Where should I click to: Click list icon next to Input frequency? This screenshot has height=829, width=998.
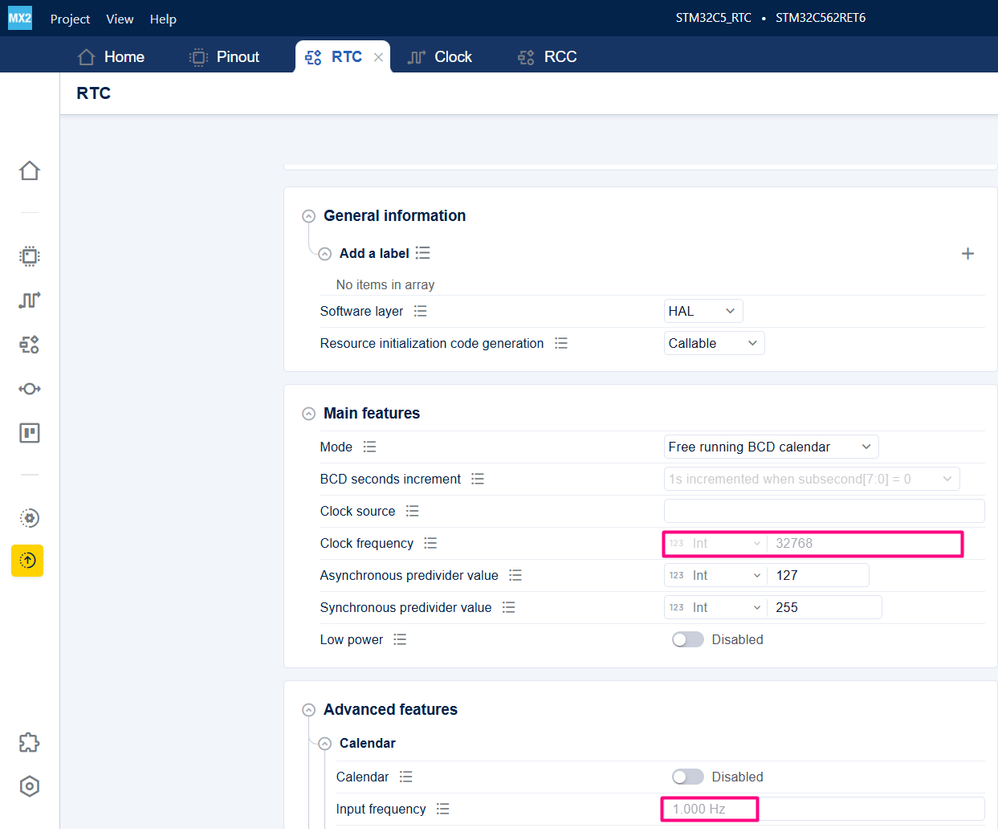pos(443,809)
